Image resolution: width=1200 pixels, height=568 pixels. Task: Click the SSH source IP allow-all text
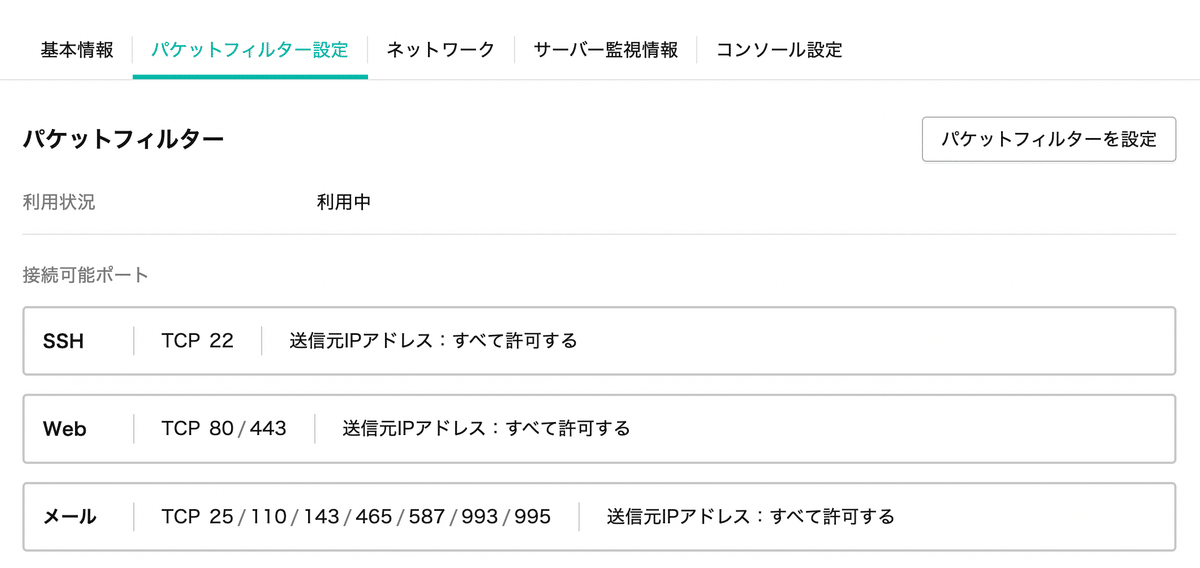tap(434, 341)
